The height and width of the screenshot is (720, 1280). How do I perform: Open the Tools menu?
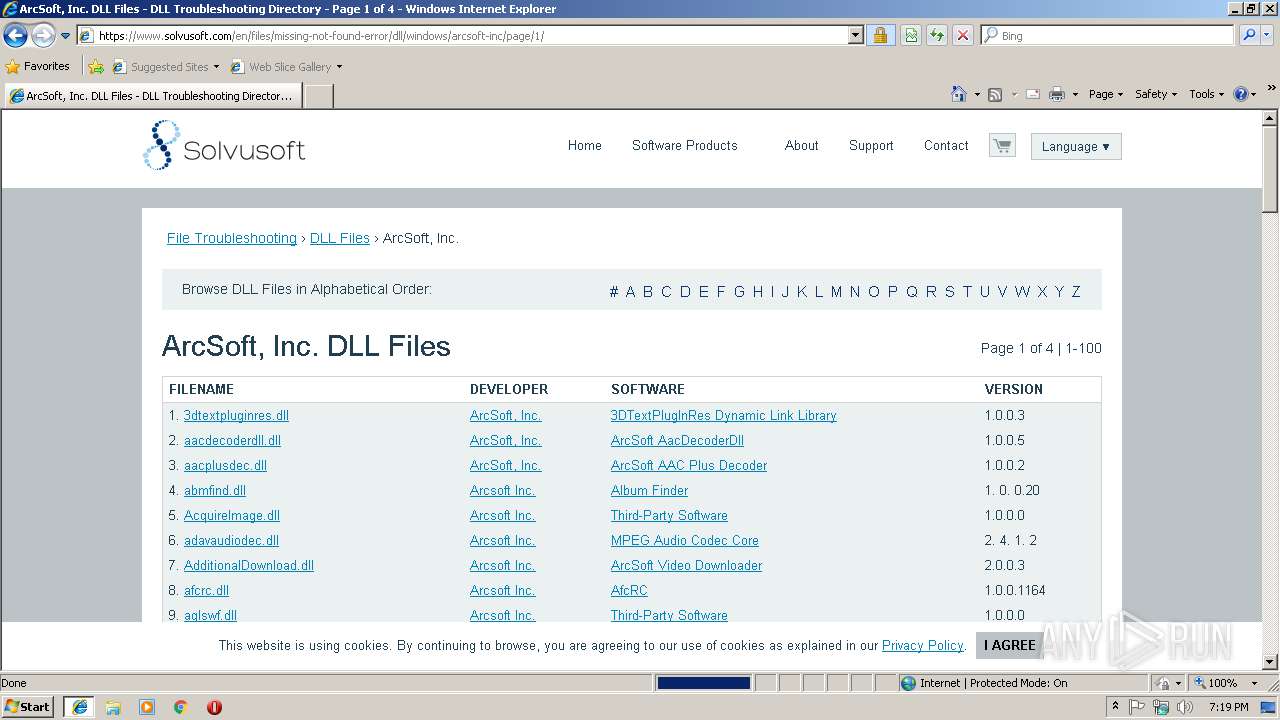[1207, 94]
